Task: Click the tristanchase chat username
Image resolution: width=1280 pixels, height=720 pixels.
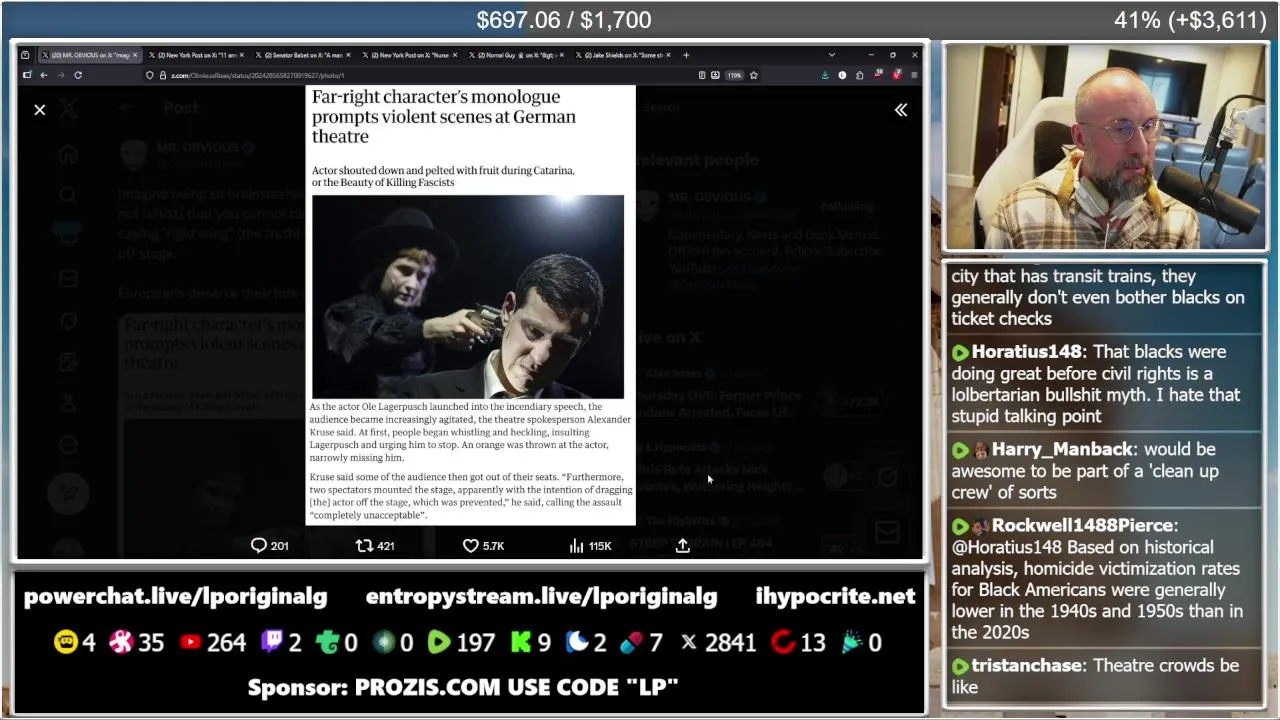Action: click(1027, 665)
